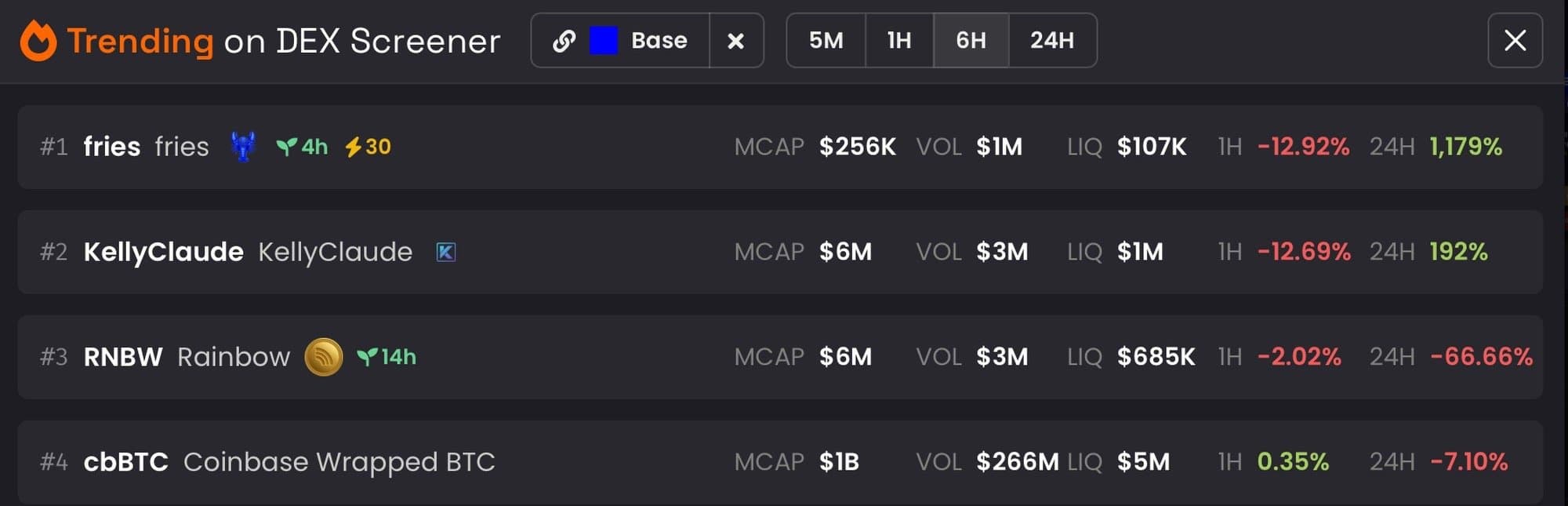
Task: Remove the Base chain filter
Action: pyautogui.click(x=735, y=41)
